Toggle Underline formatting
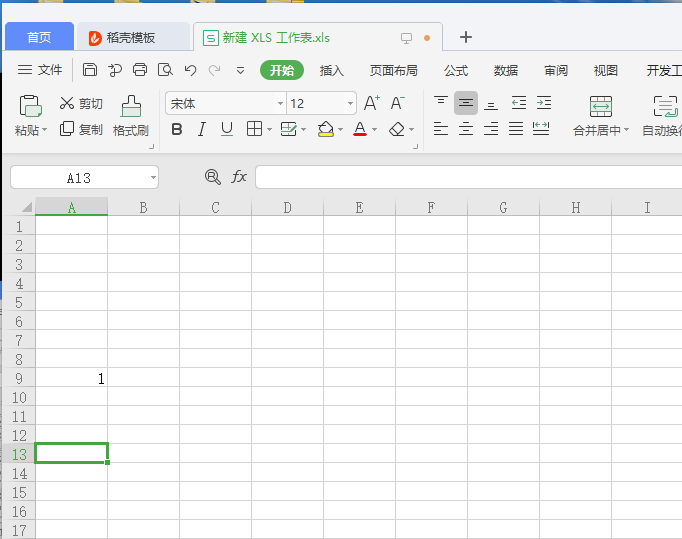 click(x=227, y=129)
